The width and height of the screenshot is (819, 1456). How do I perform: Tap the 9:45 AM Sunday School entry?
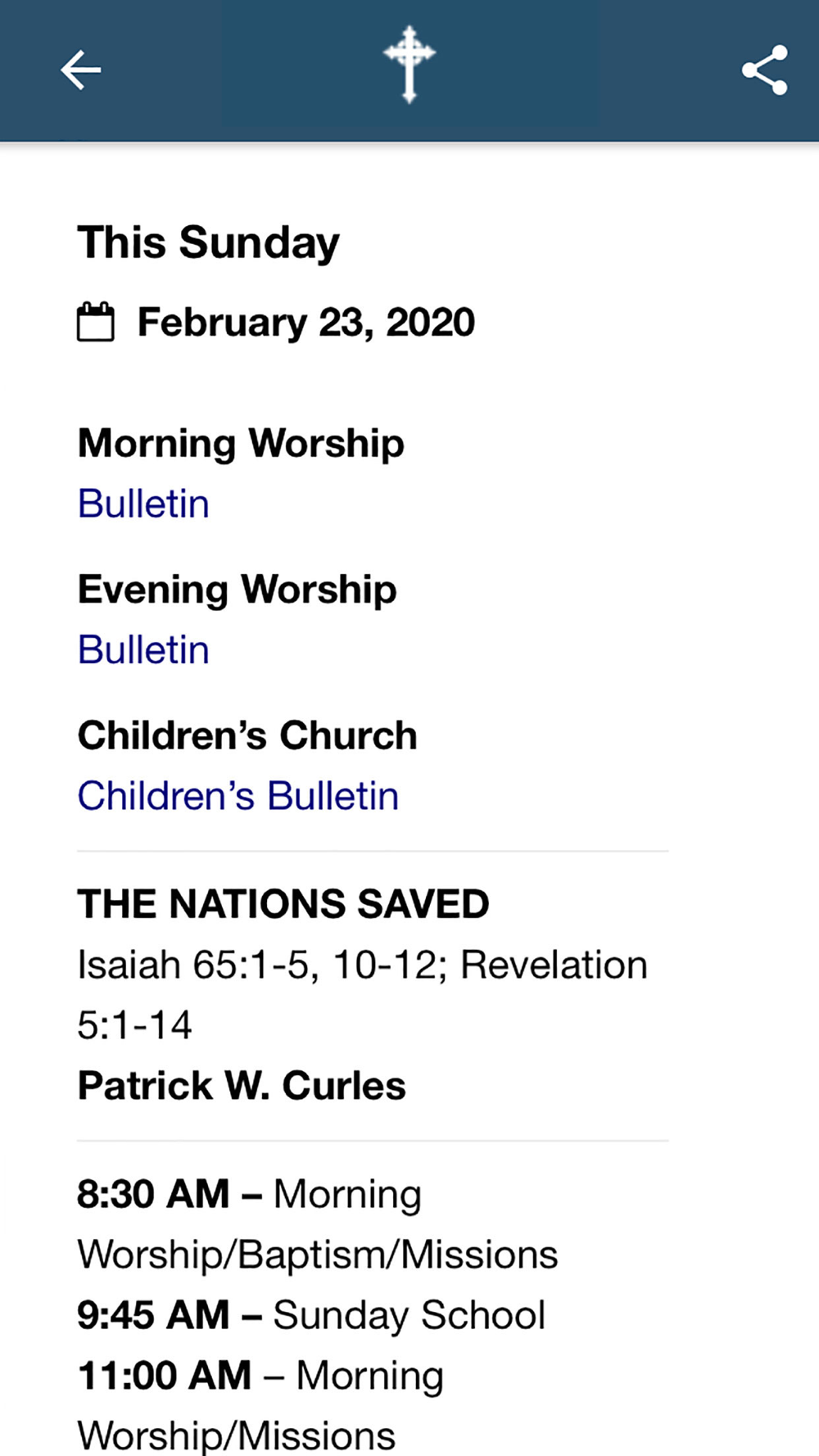click(x=311, y=1315)
